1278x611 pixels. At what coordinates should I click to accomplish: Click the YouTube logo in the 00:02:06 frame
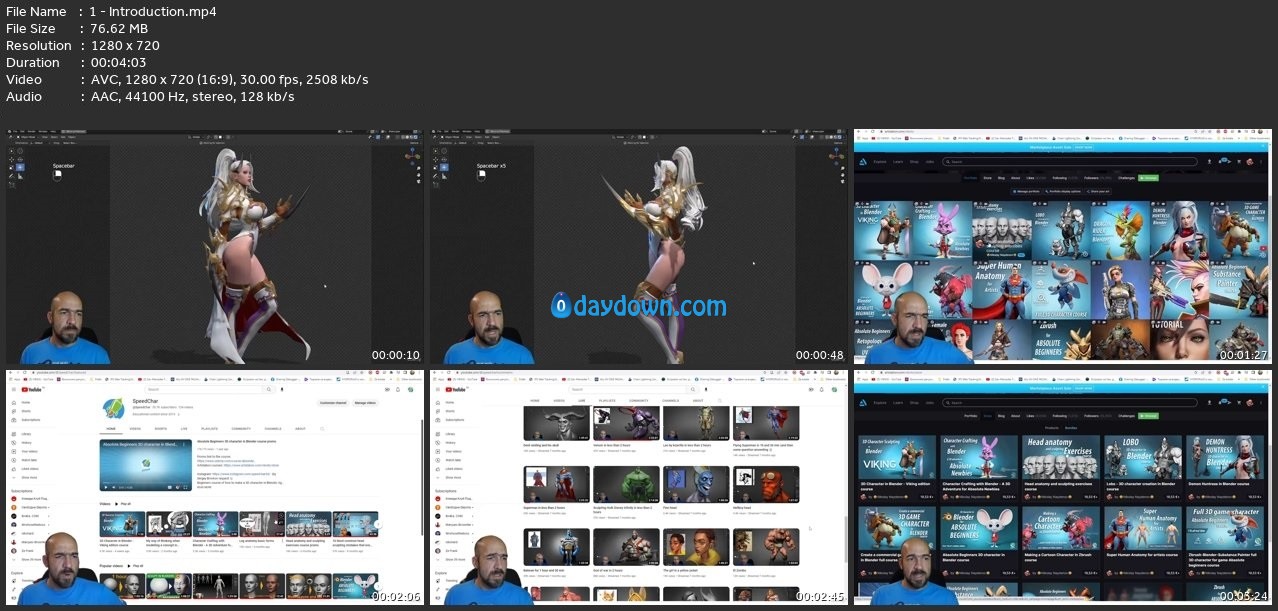31,389
